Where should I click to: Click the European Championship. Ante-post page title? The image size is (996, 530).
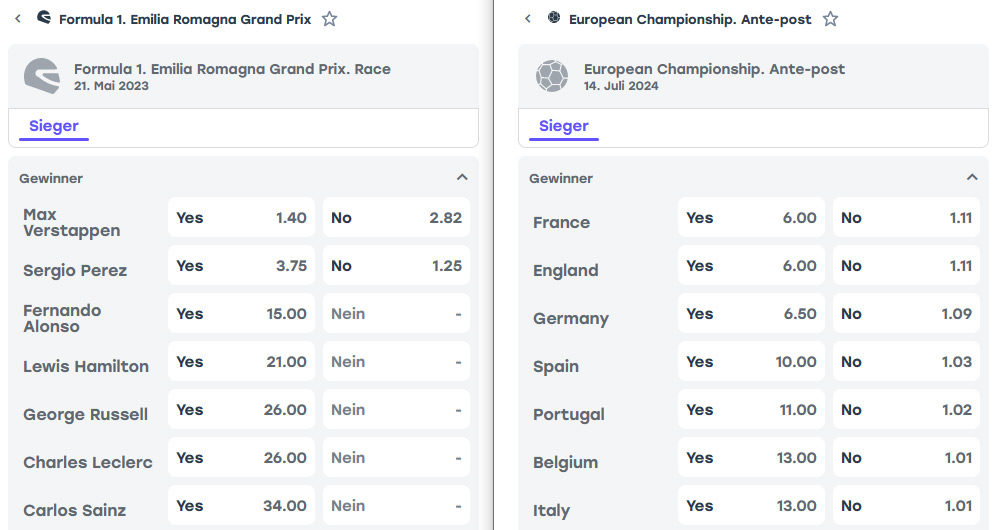click(690, 19)
